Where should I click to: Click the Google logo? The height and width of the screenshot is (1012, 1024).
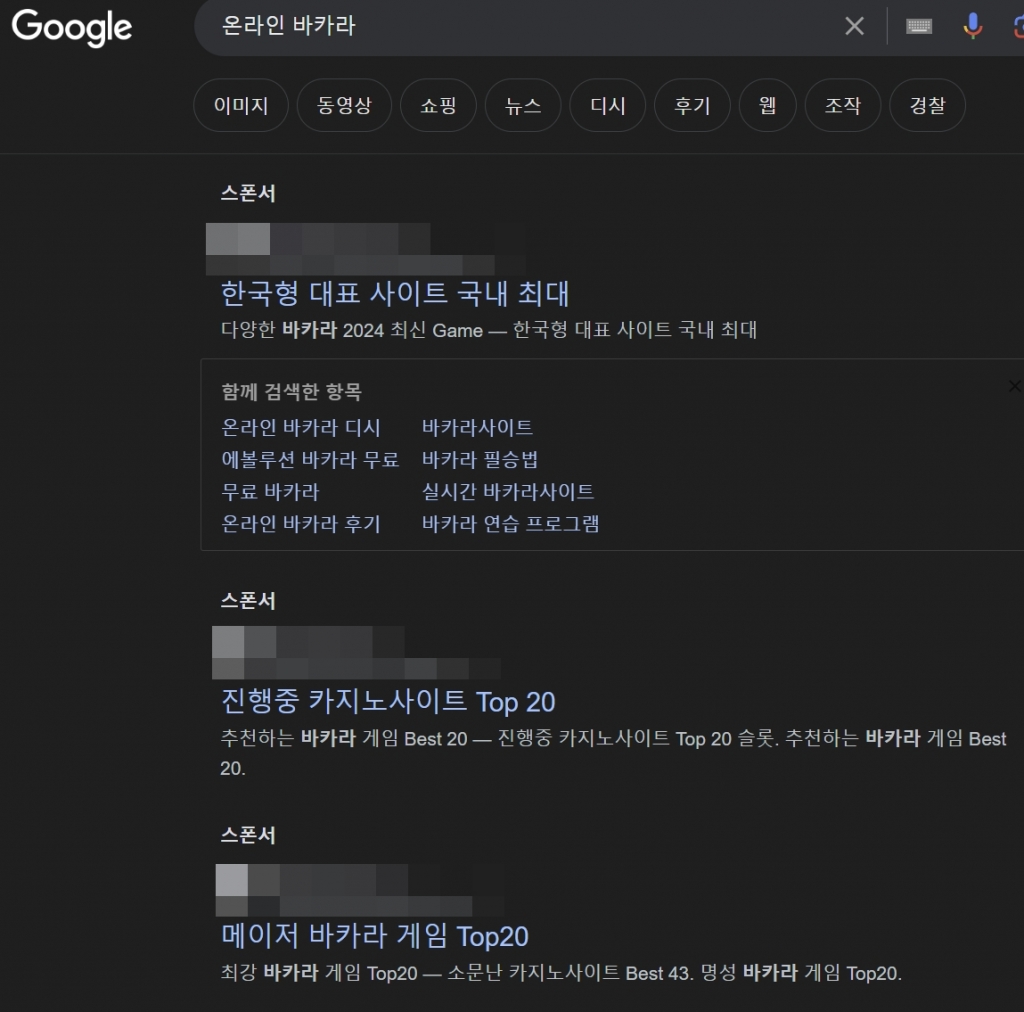coord(72,28)
